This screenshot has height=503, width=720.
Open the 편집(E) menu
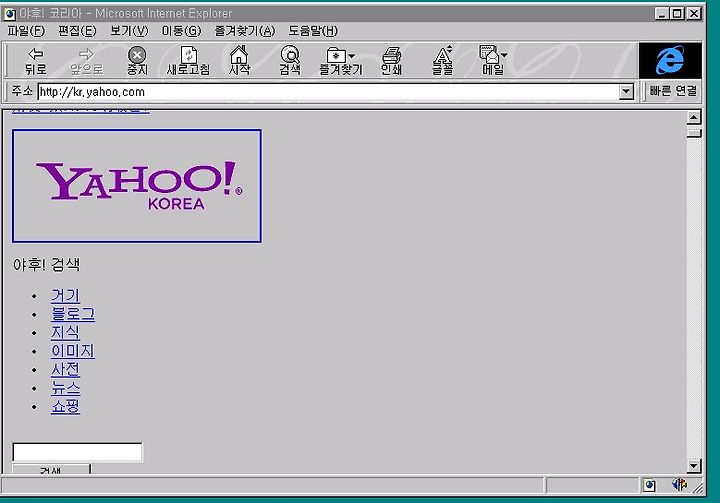point(77,31)
